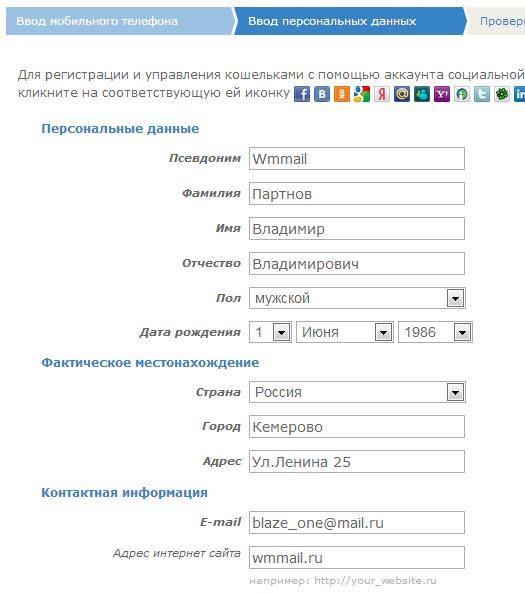Image resolution: width=525 pixels, height=593 pixels.
Task: Open the Страна country dropdown
Action: click(x=357, y=392)
